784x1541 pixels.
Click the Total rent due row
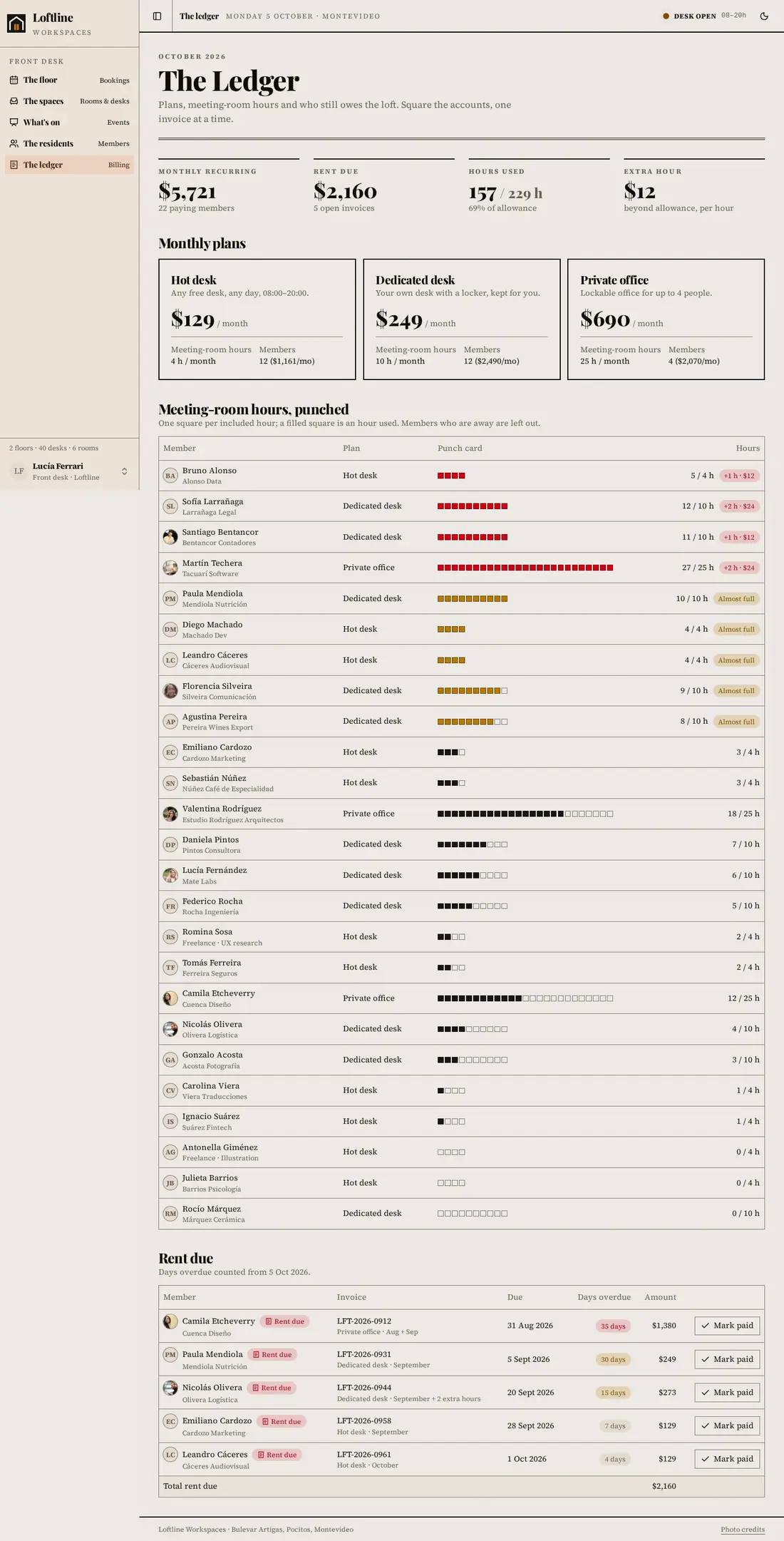pos(462,1486)
